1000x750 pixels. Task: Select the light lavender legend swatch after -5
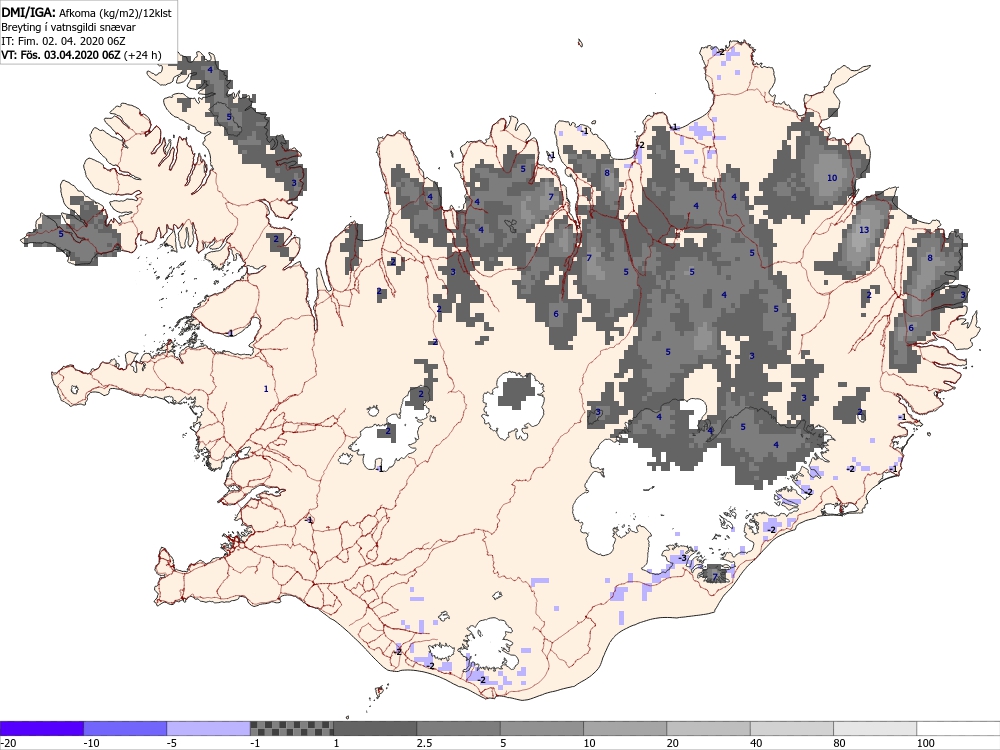pyautogui.click(x=209, y=728)
